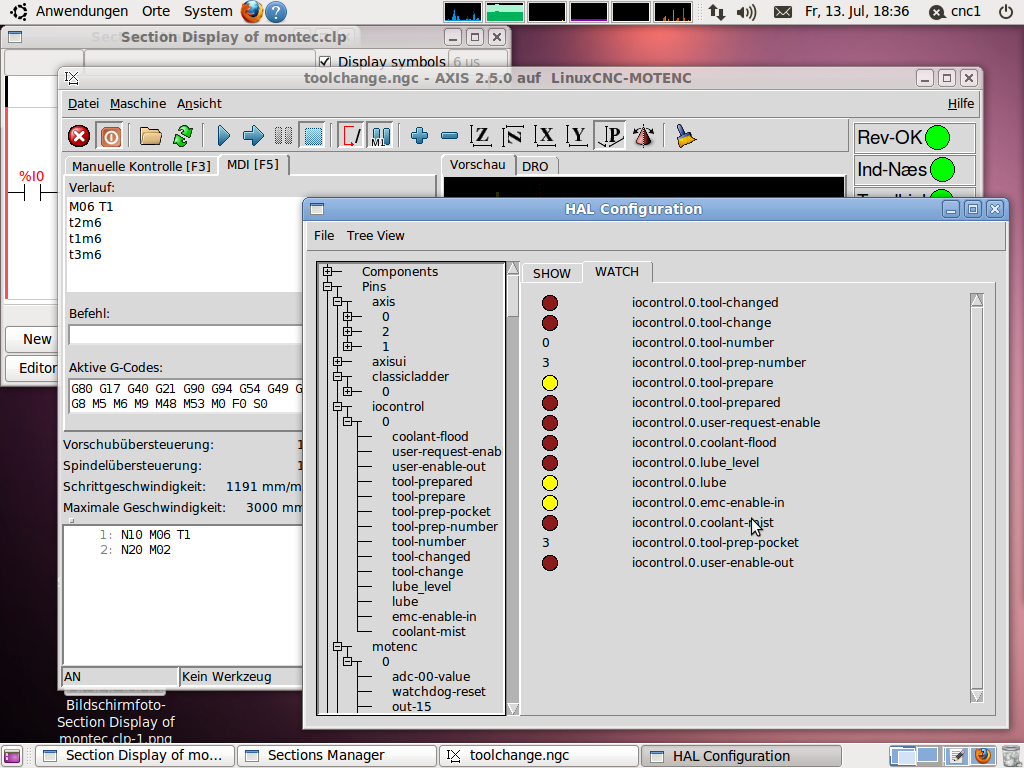Viewport: 1024px width, 768px height.
Task: Open power menu in top panel
Action: coord(1006,12)
